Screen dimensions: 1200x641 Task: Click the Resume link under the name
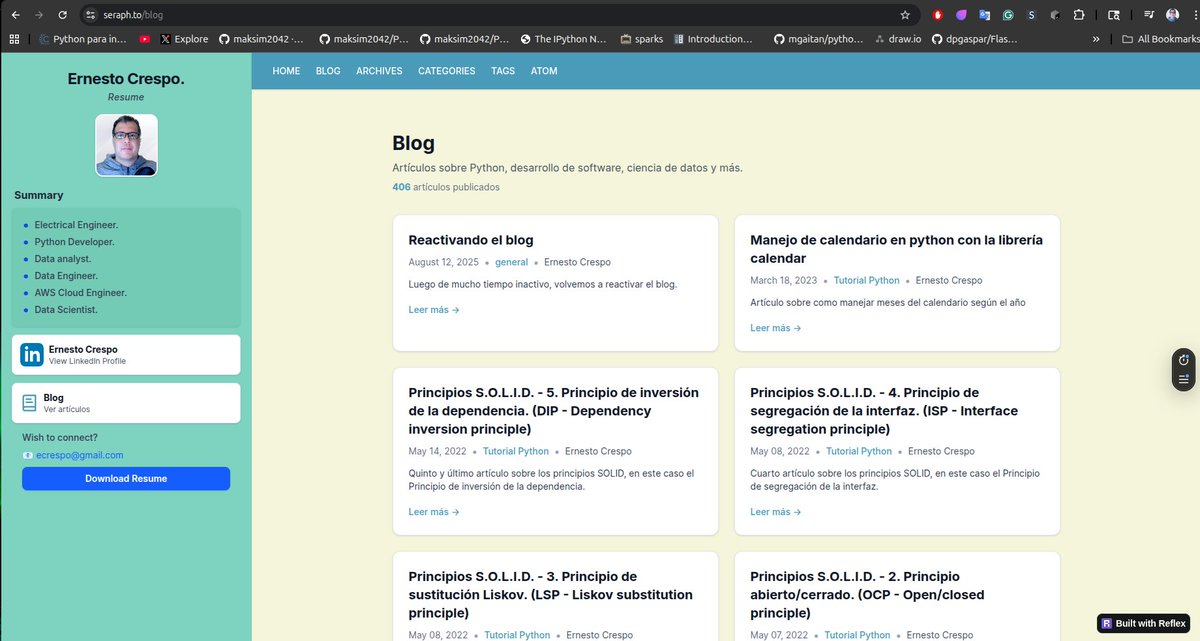click(x=126, y=97)
